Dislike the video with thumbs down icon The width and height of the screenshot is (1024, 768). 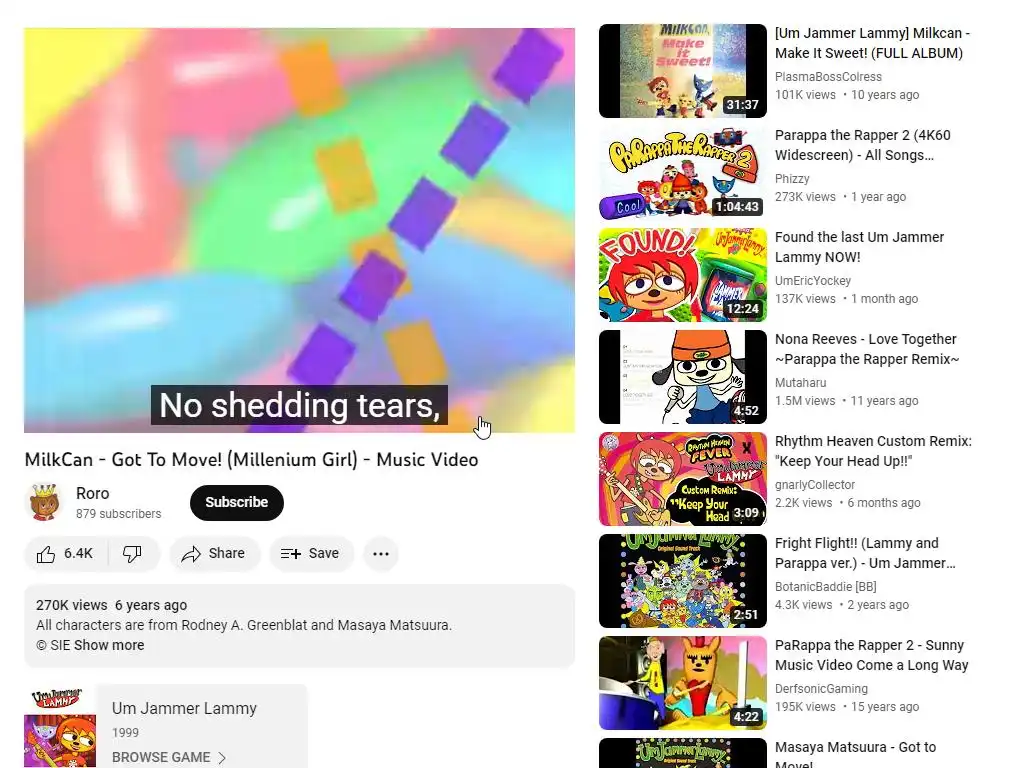[x=133, y=554]
